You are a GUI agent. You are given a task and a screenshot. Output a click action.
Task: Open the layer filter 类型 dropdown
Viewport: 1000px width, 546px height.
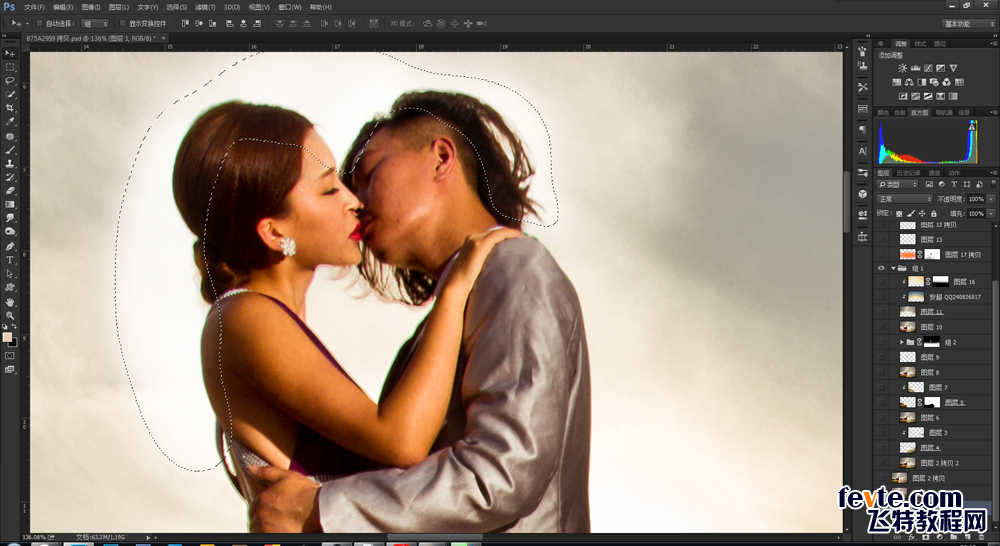coord(897,184)
